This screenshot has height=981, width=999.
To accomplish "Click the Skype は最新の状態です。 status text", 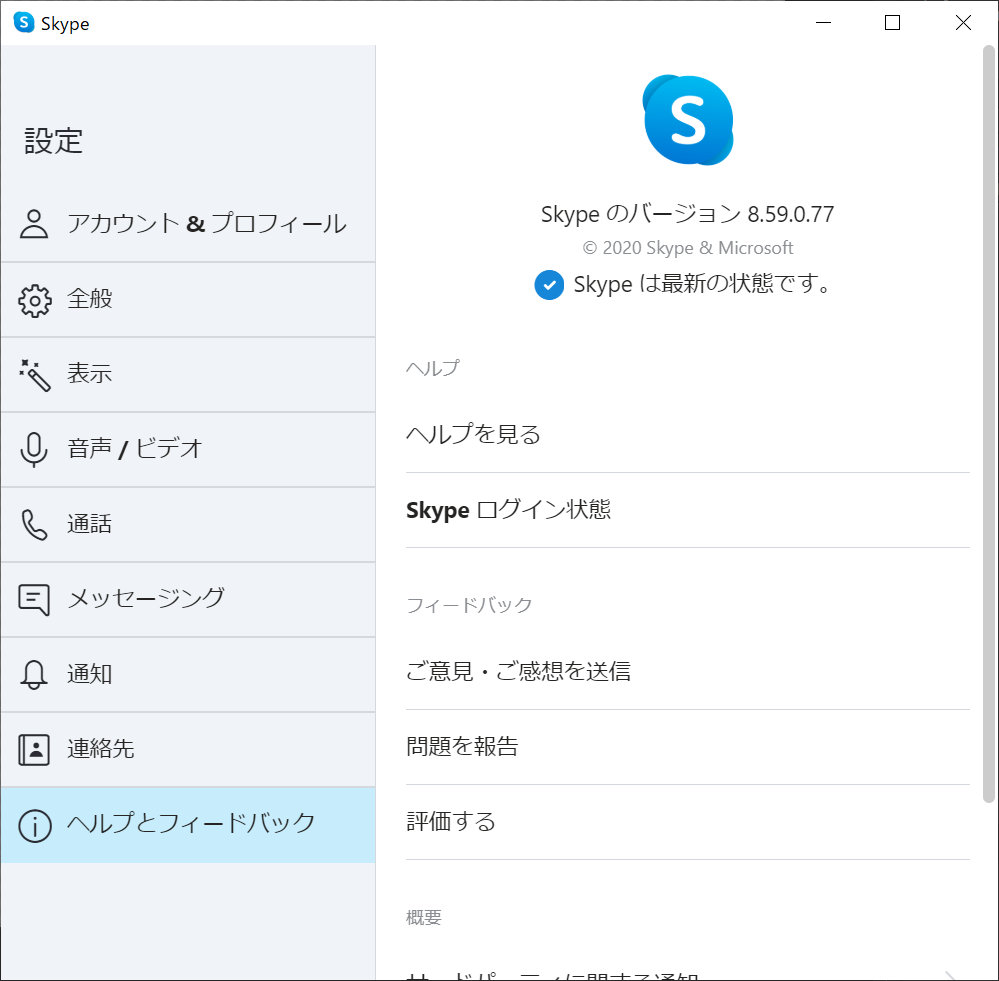I will pos(701,284).
